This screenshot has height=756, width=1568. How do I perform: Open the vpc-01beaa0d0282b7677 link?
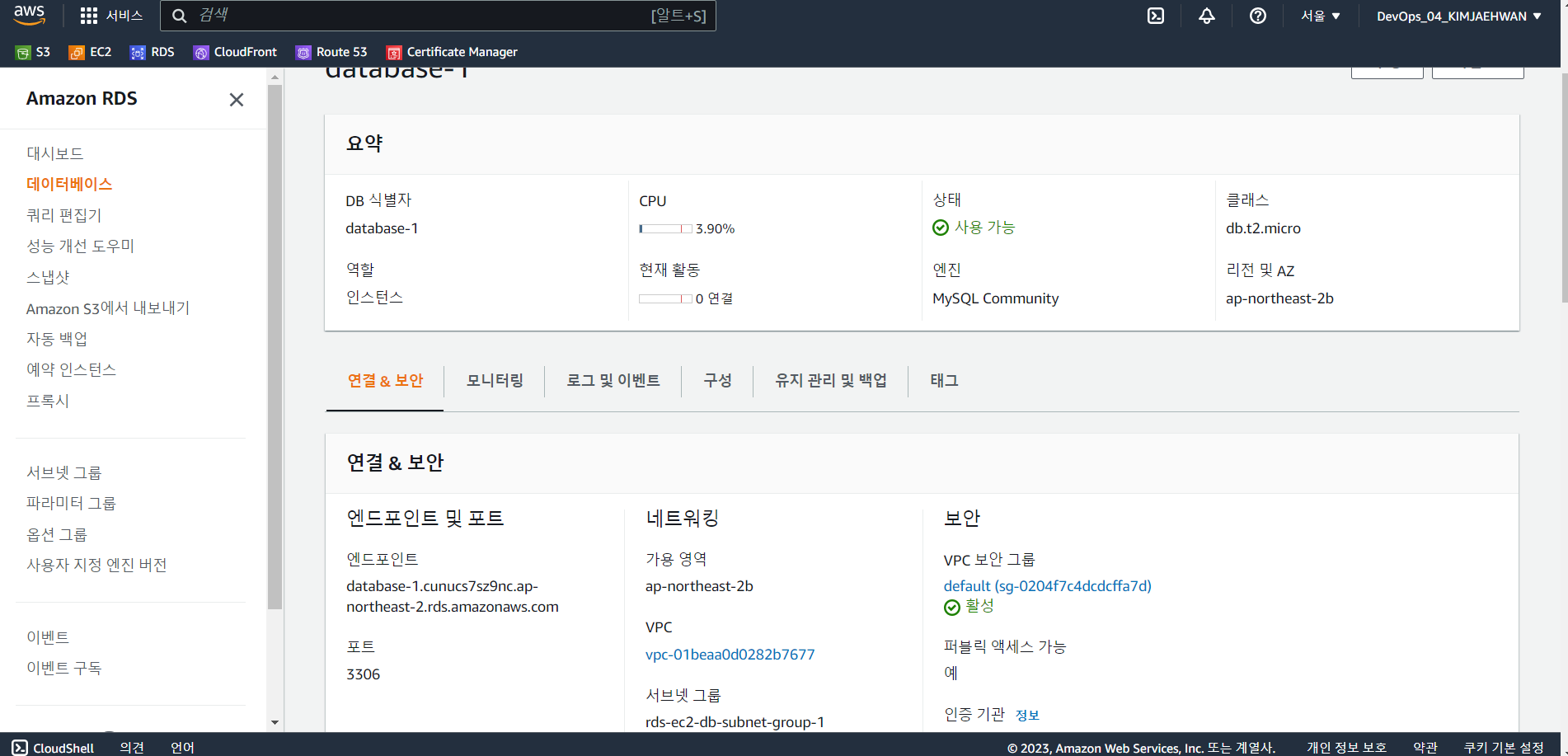730,655
